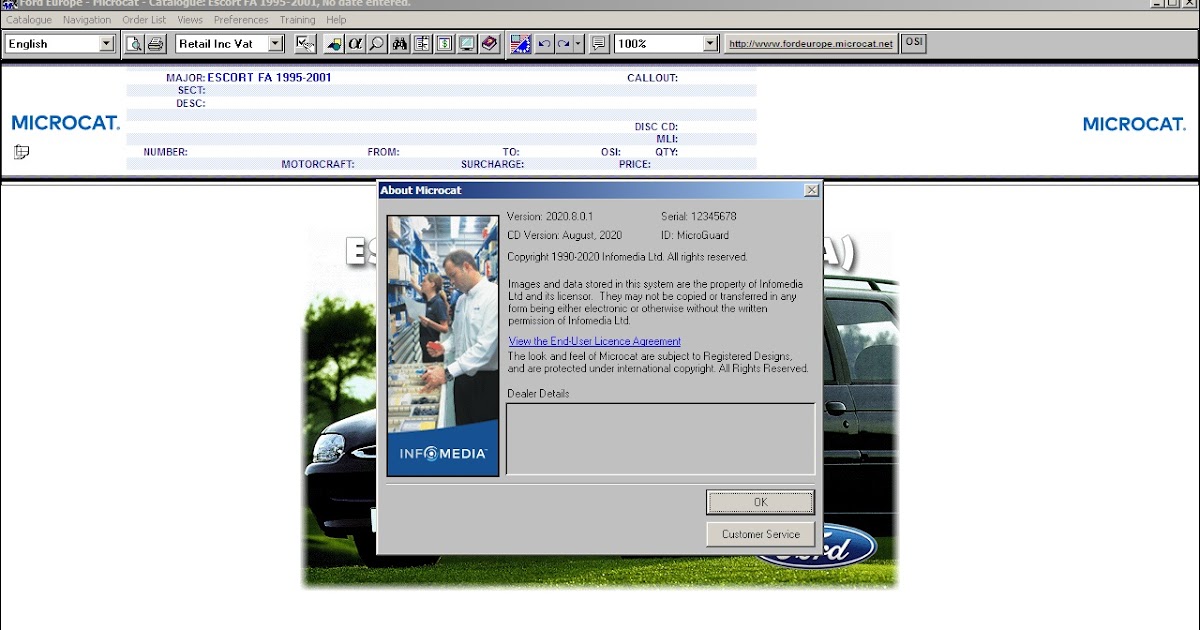
Task: Open the dollar pricing tool
Action: click(x=442, y=43)
